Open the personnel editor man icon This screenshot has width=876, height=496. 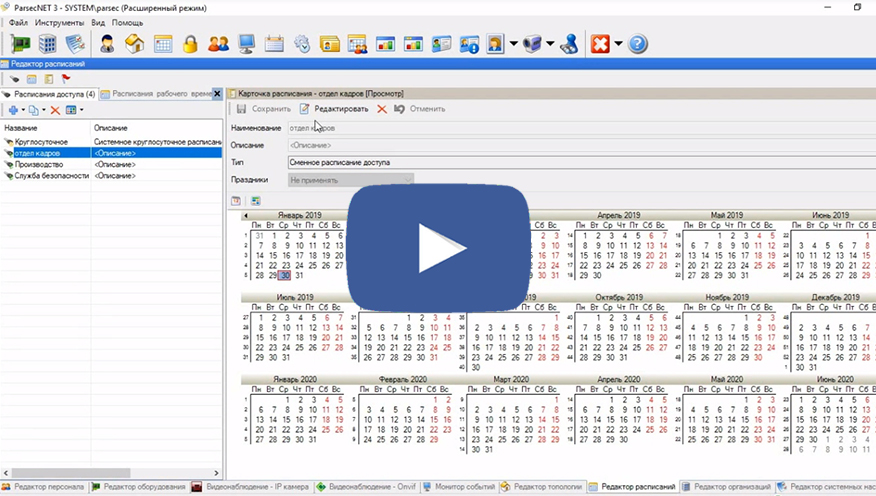pyautogui.click(x=107, y=44)
